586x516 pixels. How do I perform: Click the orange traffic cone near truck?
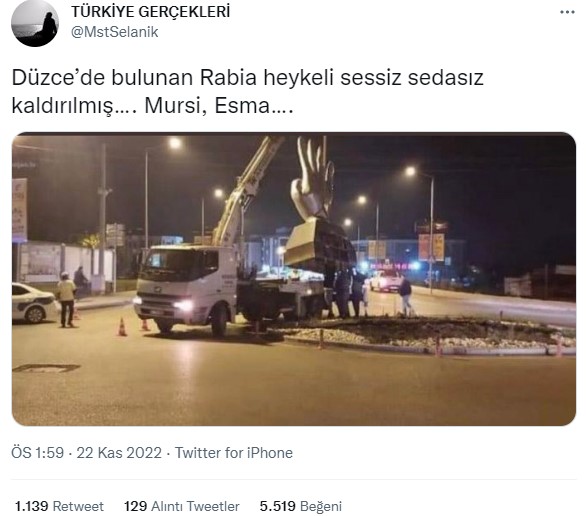click(x=122, y=327)
